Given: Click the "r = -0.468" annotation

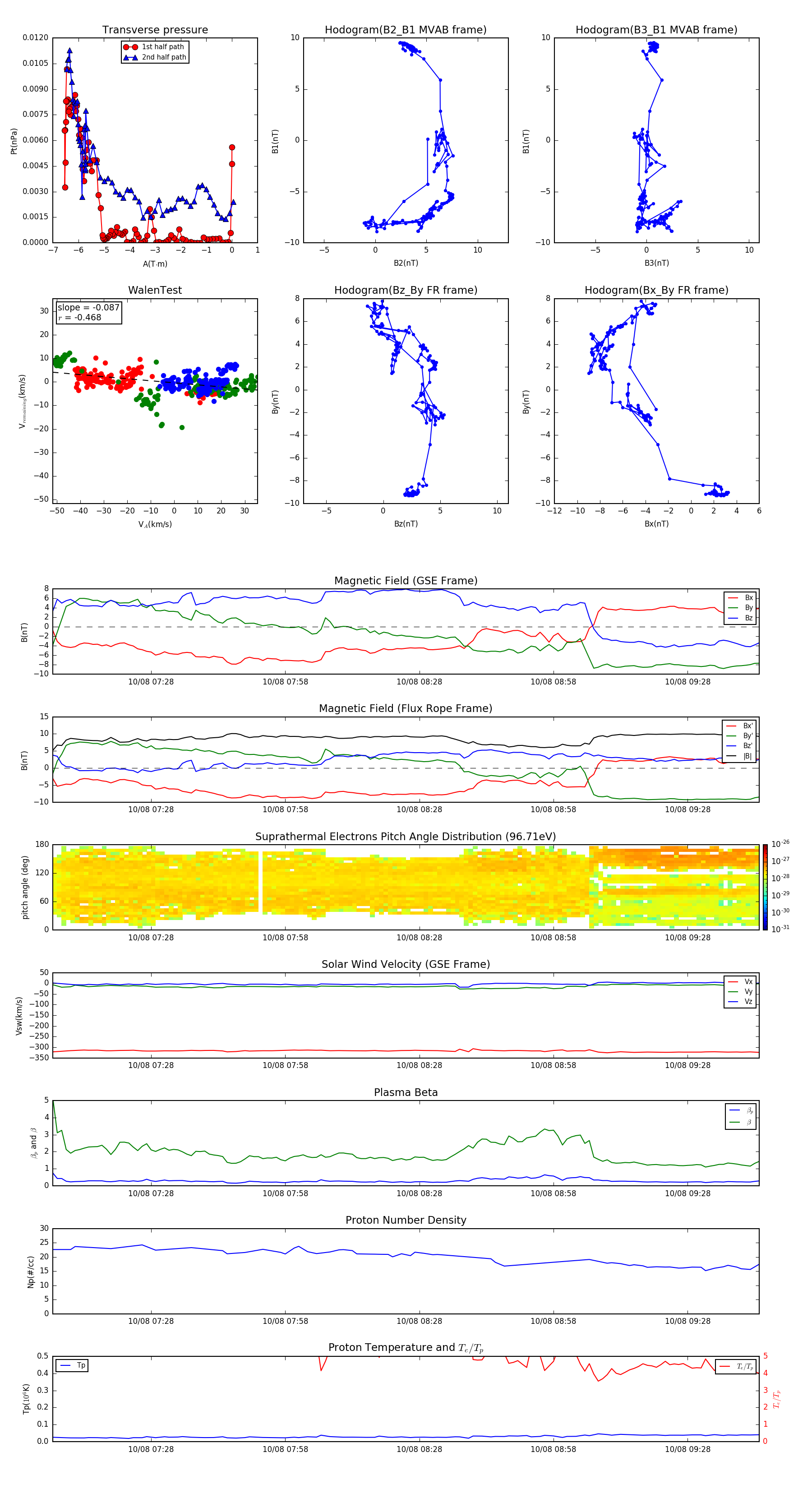Looking at the screenshot, I should 80,317.
